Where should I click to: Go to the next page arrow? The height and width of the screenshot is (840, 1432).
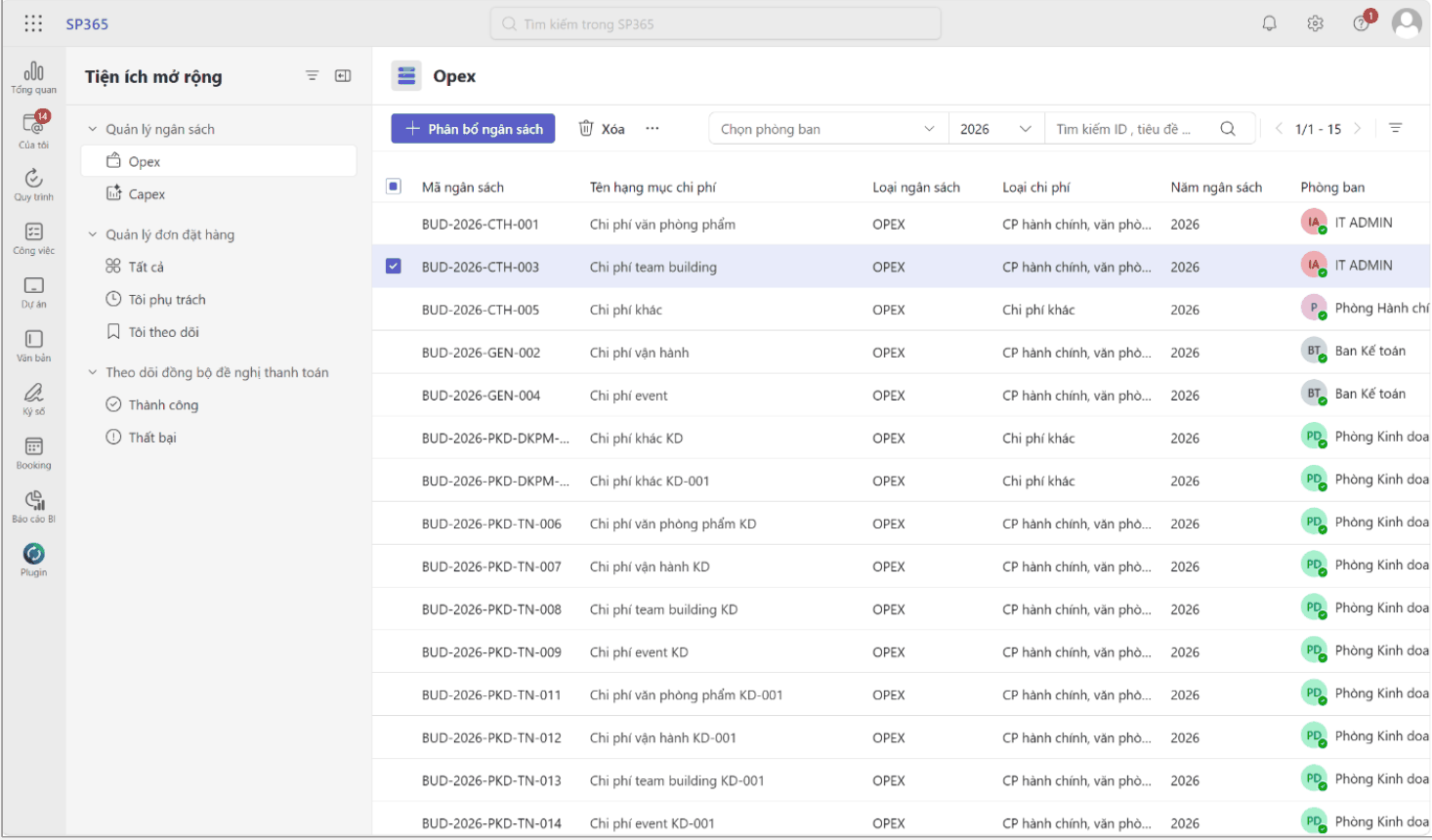coord(1358,129)
